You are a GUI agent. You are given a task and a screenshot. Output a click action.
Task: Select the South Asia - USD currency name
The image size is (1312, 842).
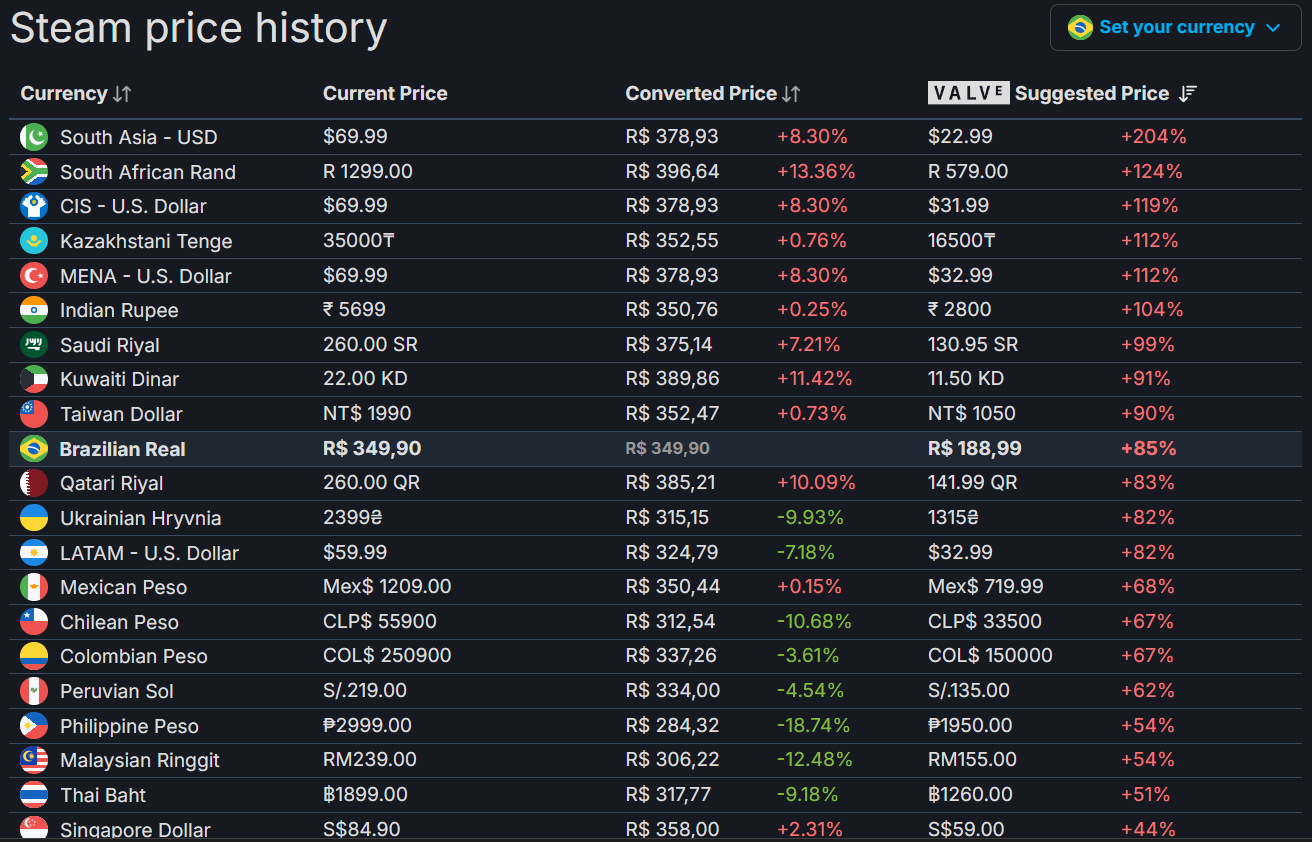click(138, 137)
